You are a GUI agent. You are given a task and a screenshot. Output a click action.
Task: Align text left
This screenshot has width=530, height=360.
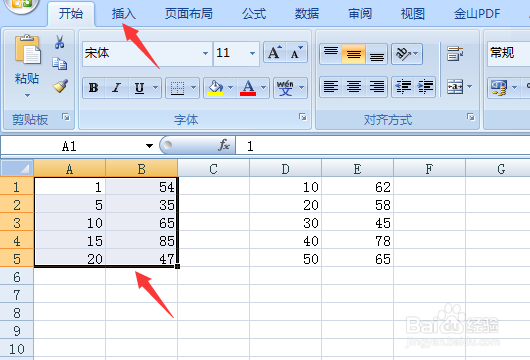[331, 87]
